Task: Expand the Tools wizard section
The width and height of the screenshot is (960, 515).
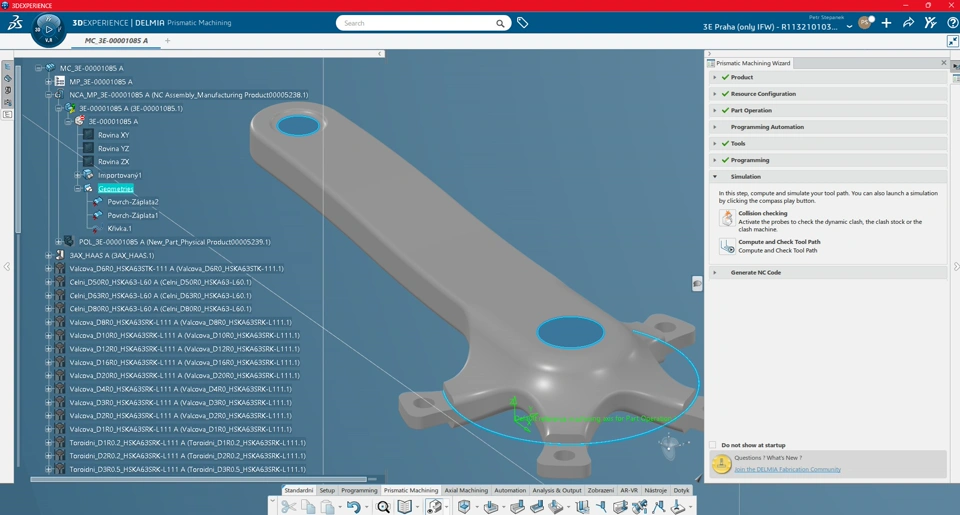Action: pos(714,143)
